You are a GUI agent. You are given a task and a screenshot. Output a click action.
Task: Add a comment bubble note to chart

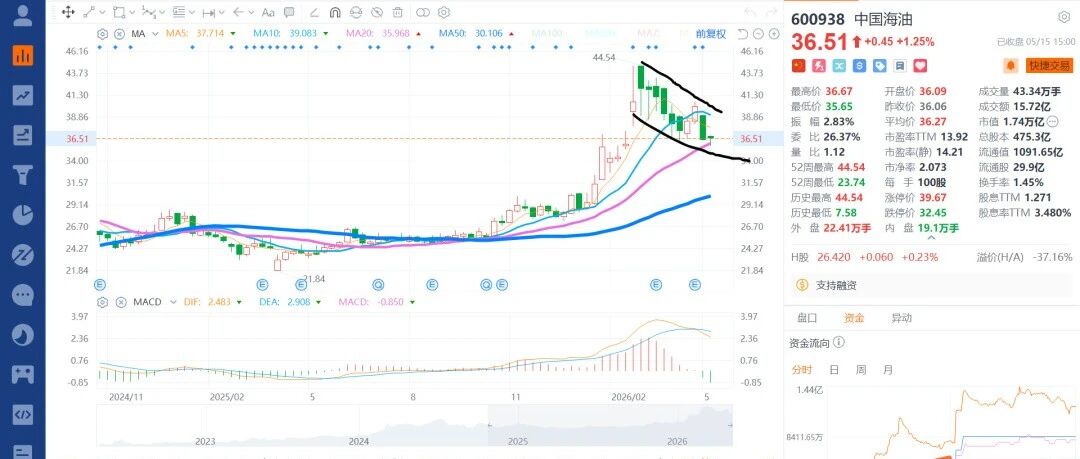pos(289,12)
